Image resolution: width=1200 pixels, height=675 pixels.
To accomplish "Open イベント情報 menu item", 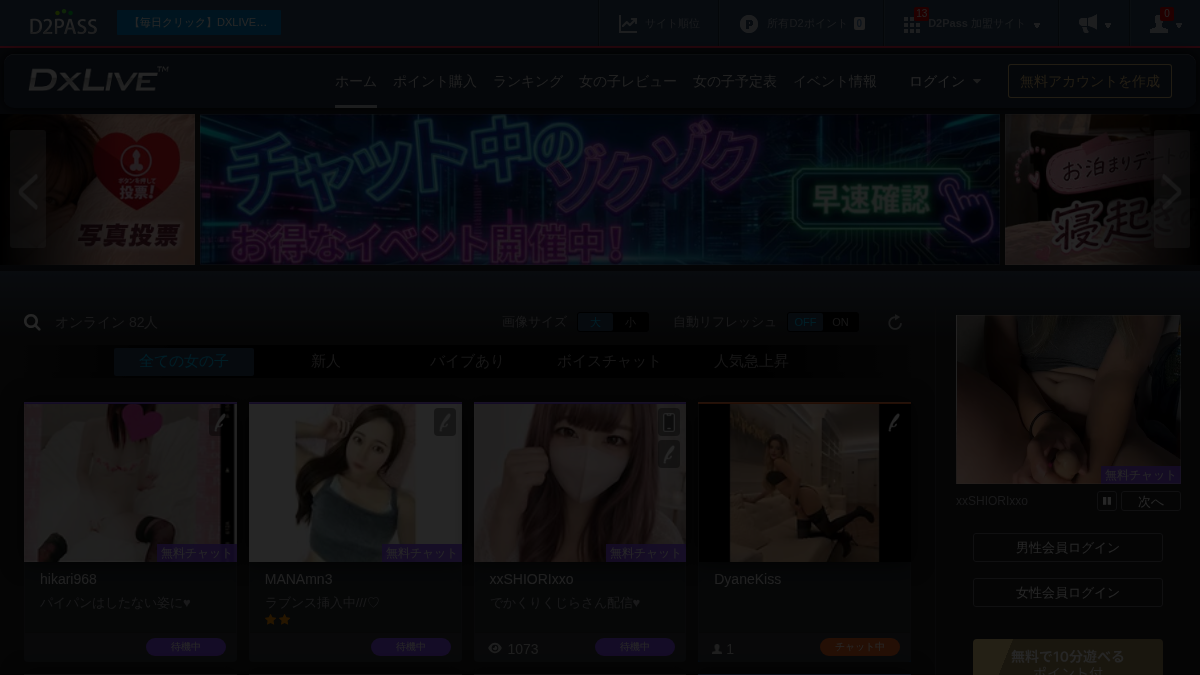I will point(835,81).
